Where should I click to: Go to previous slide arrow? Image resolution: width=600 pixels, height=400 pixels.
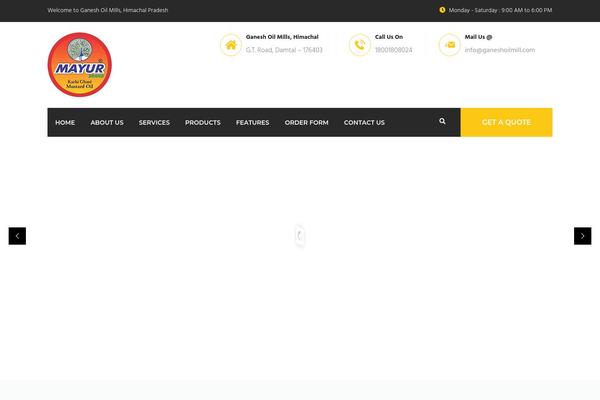tap(17, 236)
